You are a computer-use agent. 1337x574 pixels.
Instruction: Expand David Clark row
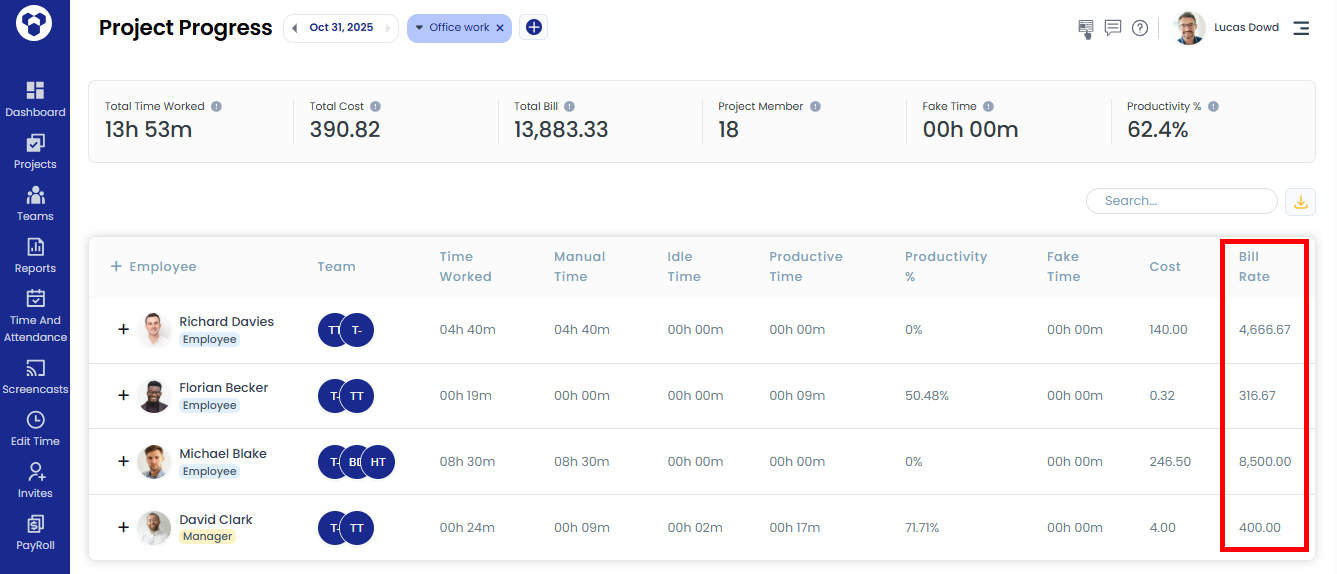point(124,527)
